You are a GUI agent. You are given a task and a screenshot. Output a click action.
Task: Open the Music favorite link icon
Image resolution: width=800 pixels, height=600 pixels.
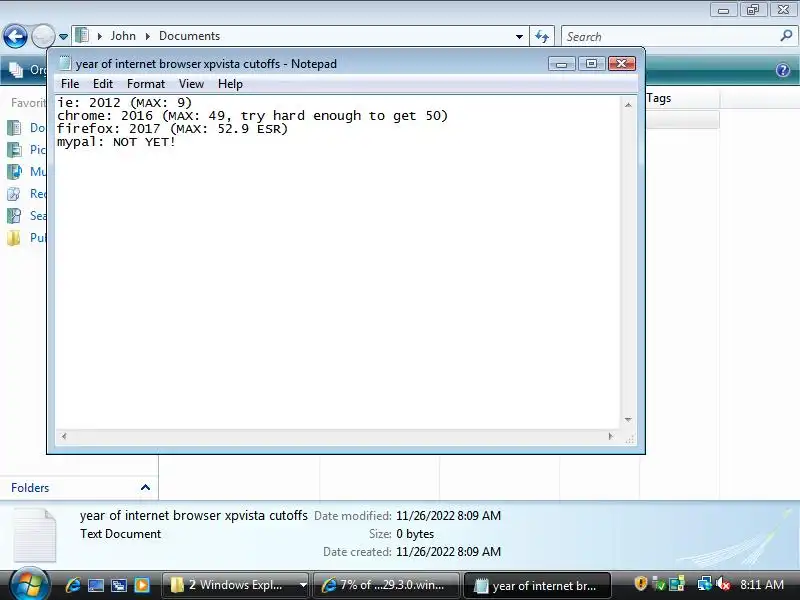click(14, 171)
